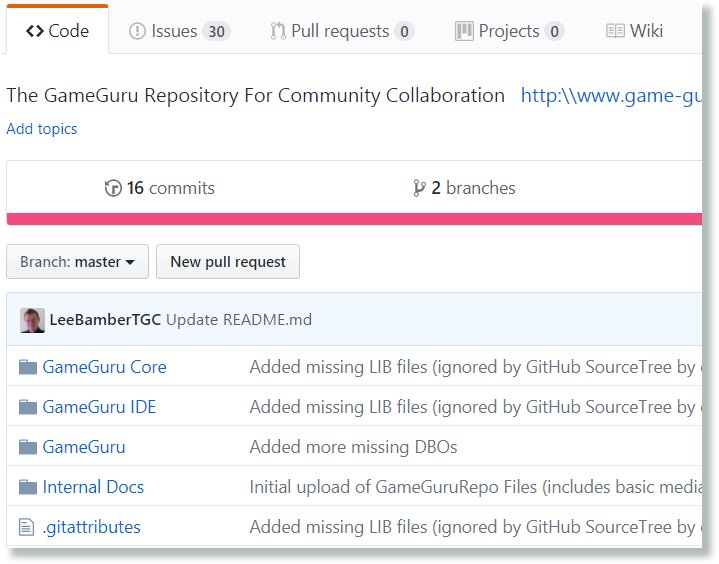Click the Projects board icon
719x564 pixels.
[x=464, y=31]
